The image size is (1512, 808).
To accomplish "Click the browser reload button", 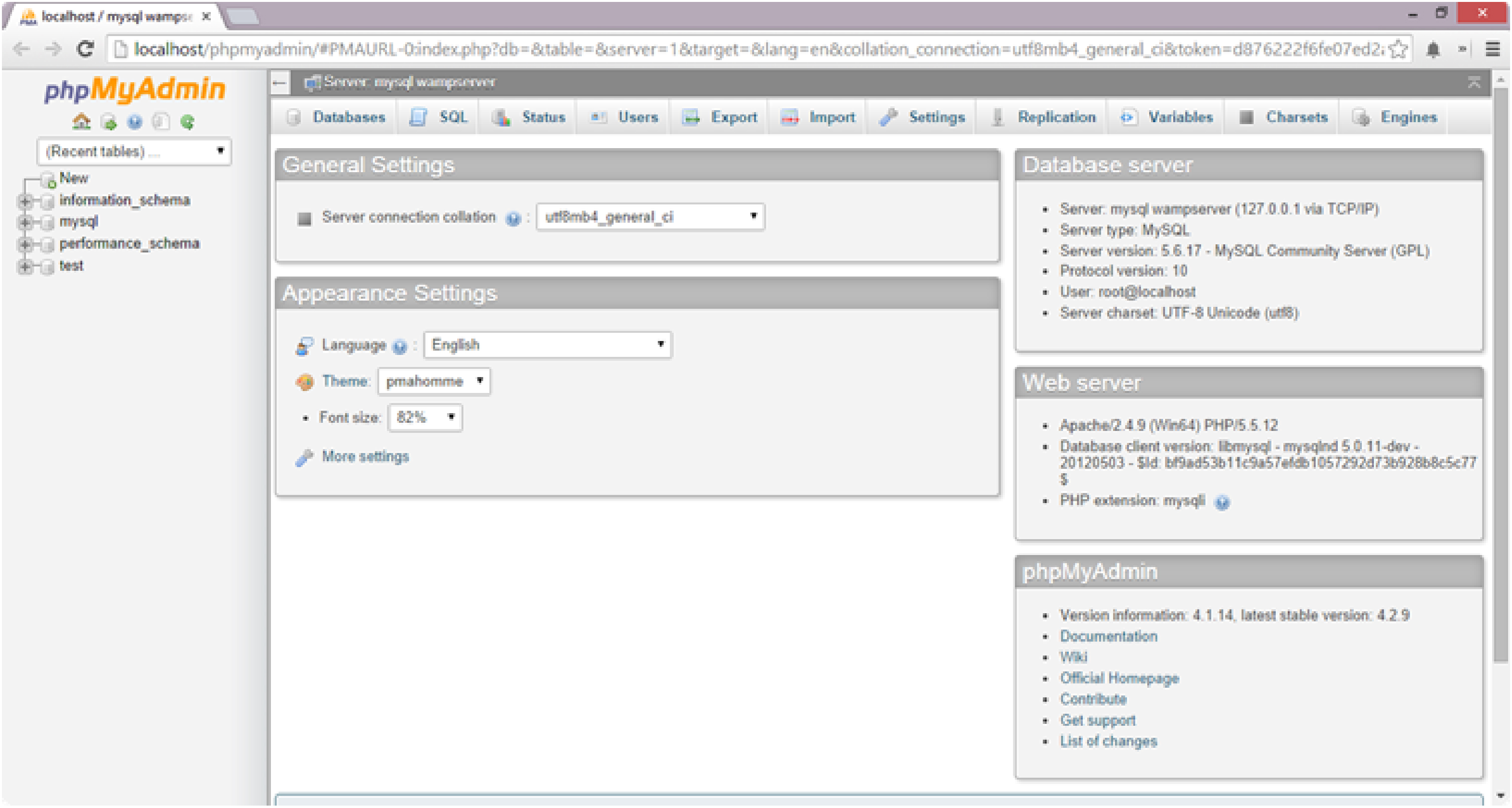I will pos(86,49).
